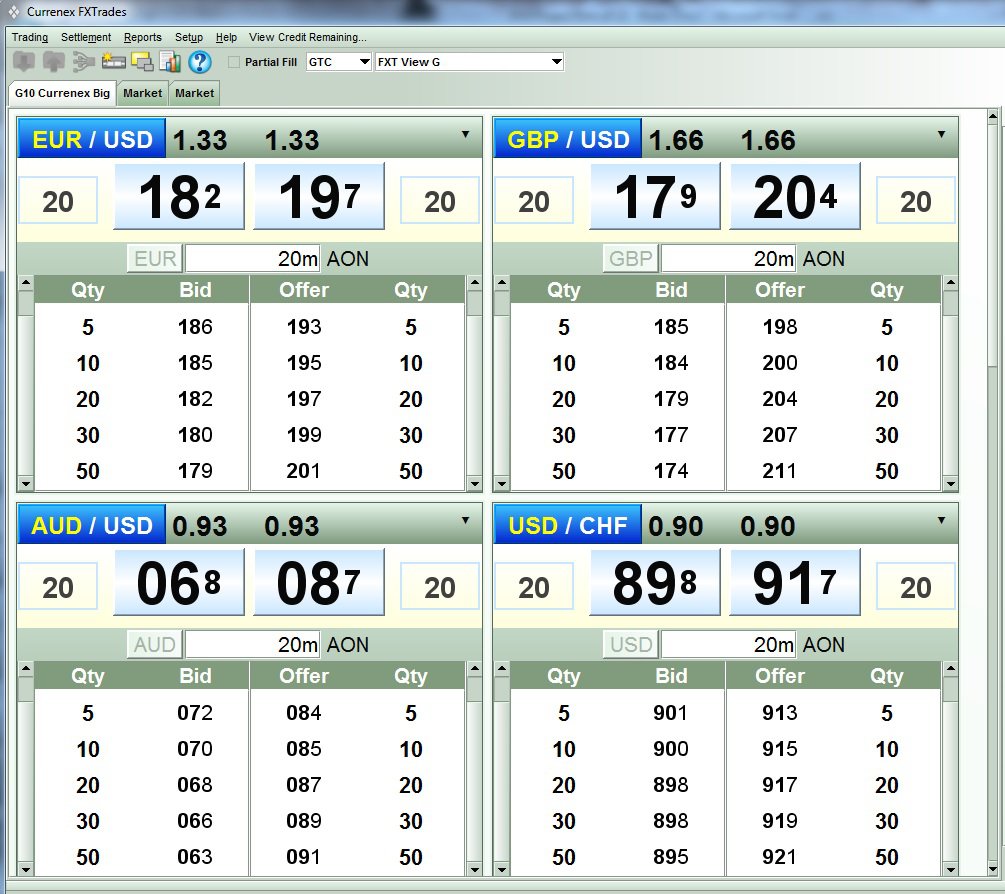
Task: Click the USD currency button in USD / CHF panel
Action: point(631,644)
